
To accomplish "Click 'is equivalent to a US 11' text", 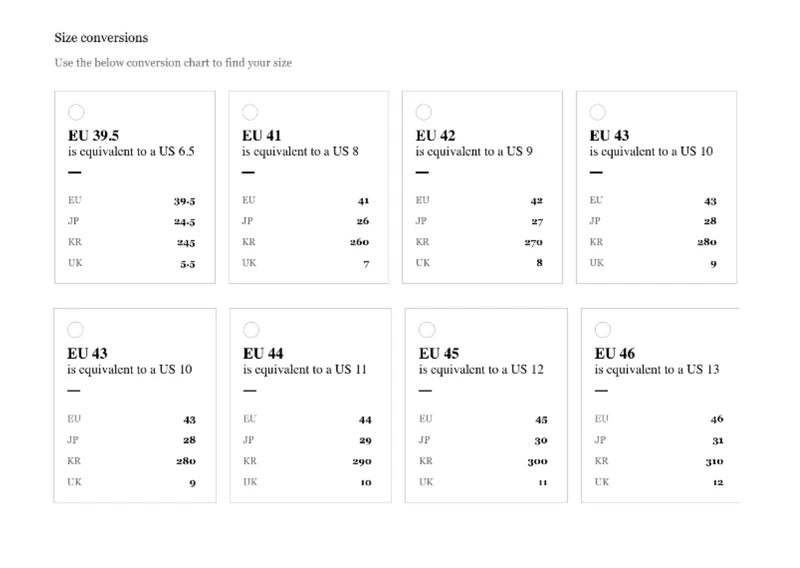I will click(x=305, y=370).
